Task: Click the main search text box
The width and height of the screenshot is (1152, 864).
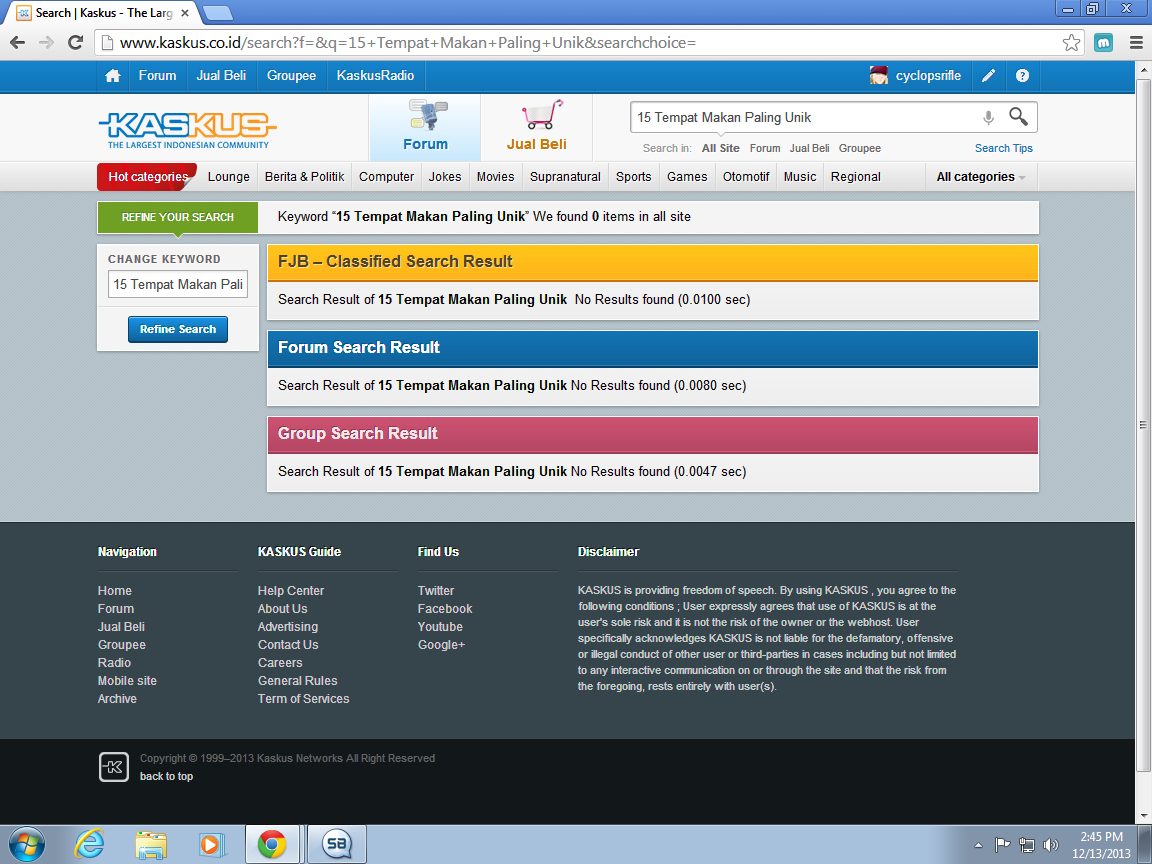Action: [x=804, y=118]
